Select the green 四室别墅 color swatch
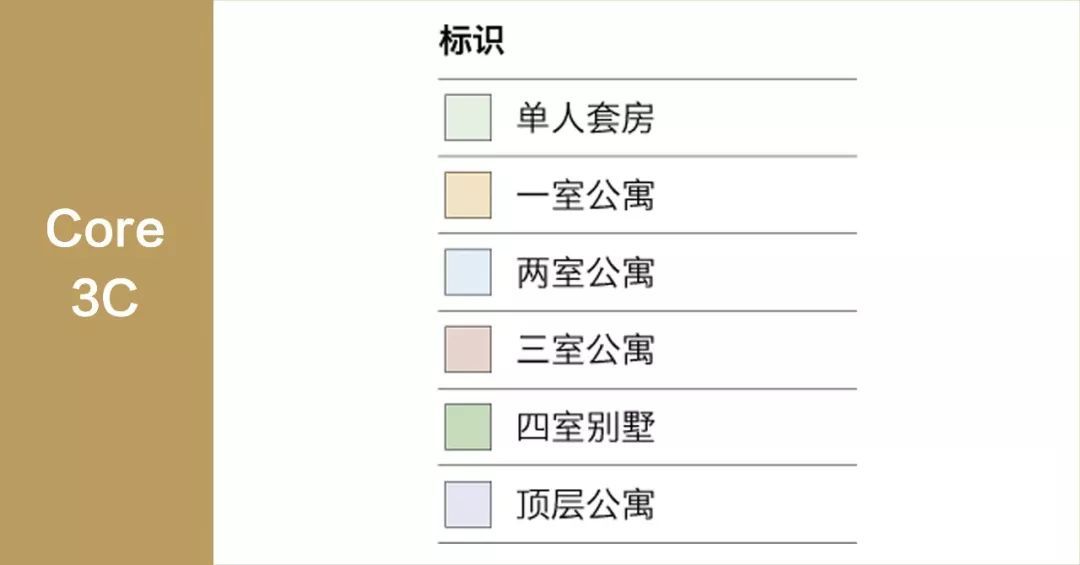1080x565 pixels. pyautogui.click(x=468, y=427)
